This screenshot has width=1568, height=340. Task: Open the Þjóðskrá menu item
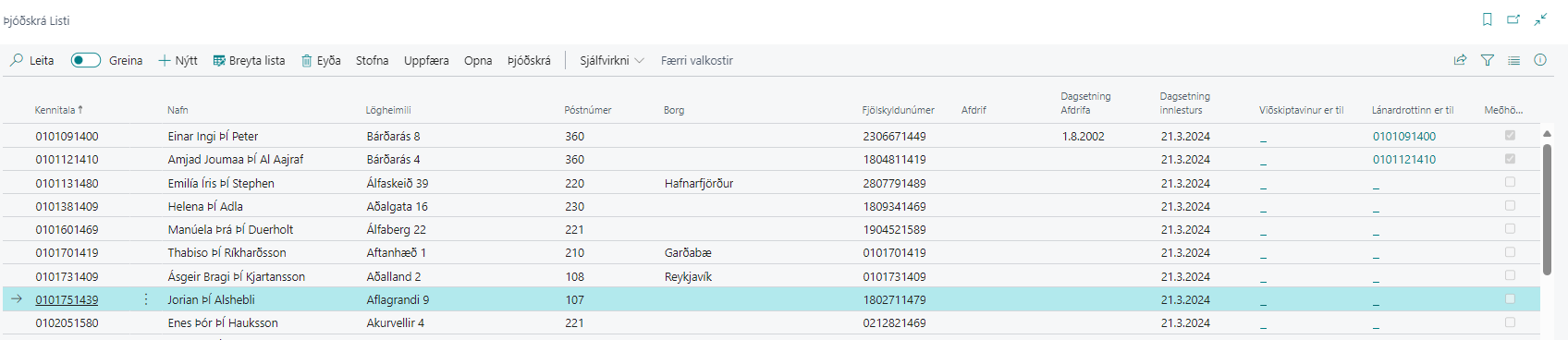pos(529,61)
